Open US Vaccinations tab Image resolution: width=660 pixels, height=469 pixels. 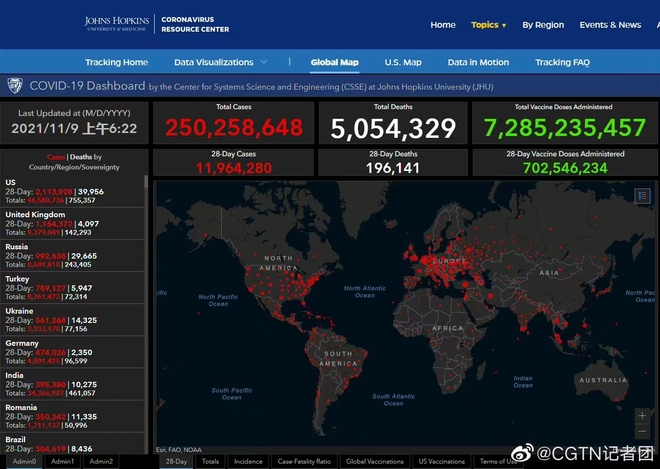click(442, 461)
